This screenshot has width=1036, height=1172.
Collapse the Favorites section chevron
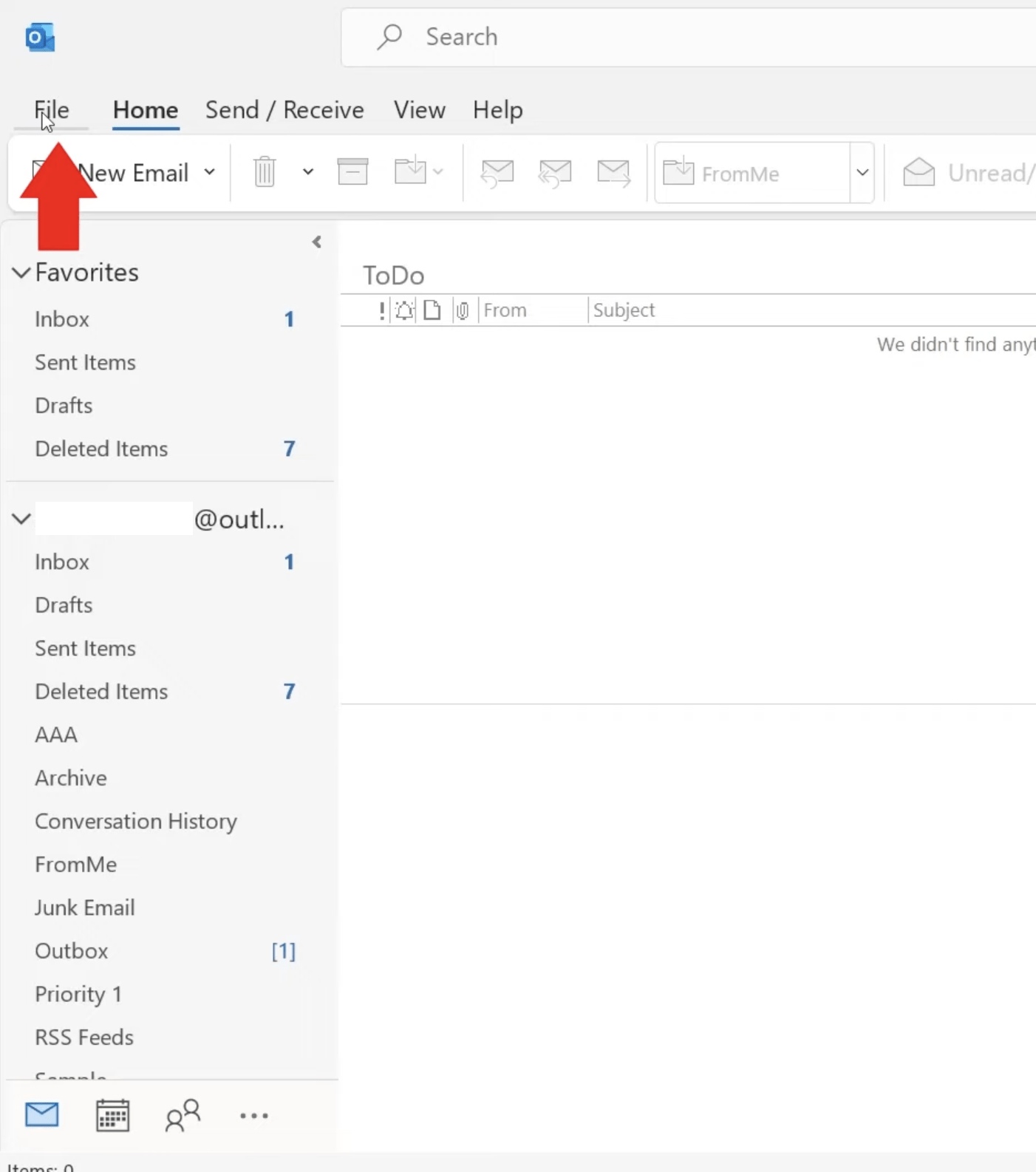(x=21, y=273)
